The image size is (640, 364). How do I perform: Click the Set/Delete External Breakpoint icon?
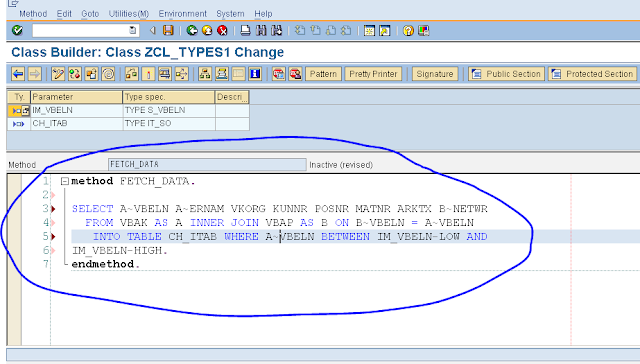coord(296,74)
